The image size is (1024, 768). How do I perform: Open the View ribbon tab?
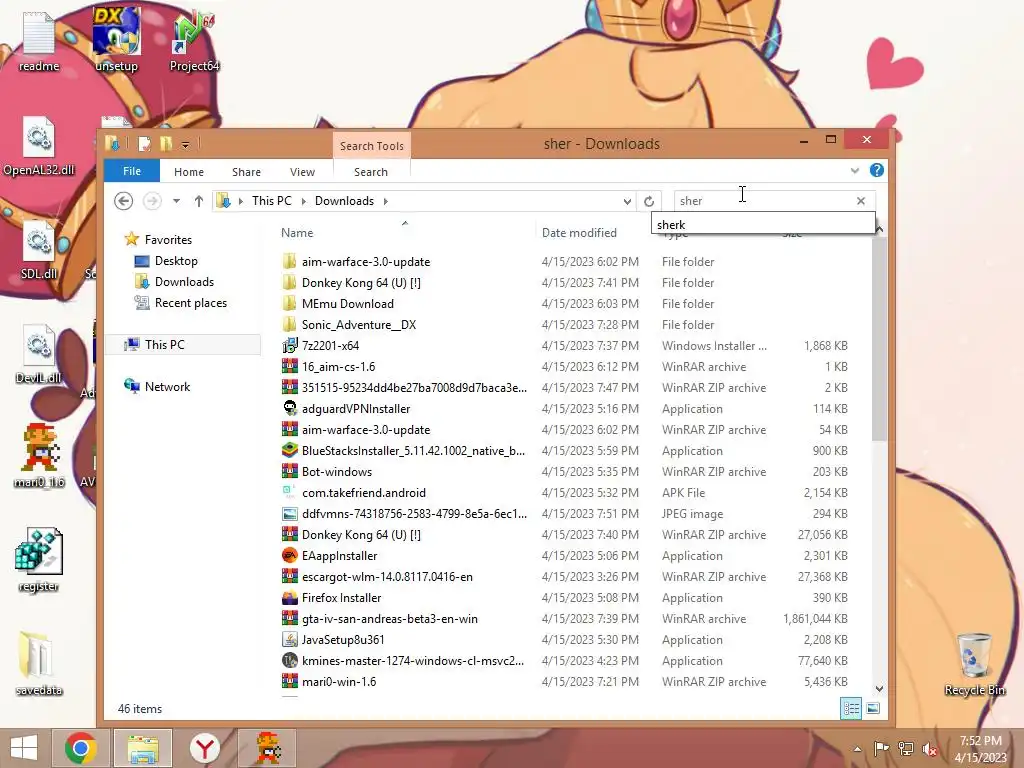point(302,172)
